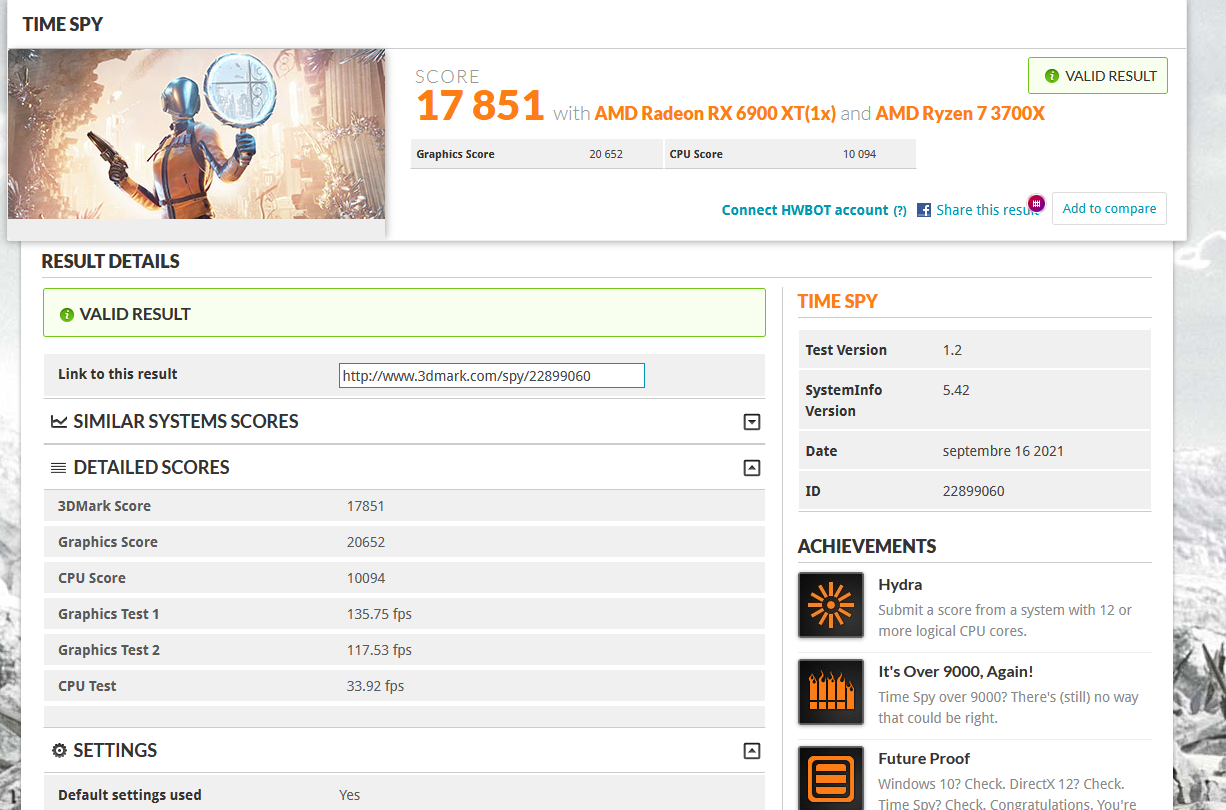The width and height of the screenshot is (1226, 810).
Task: Collapse the Detailed Scores section
Action: pos(752,468)
